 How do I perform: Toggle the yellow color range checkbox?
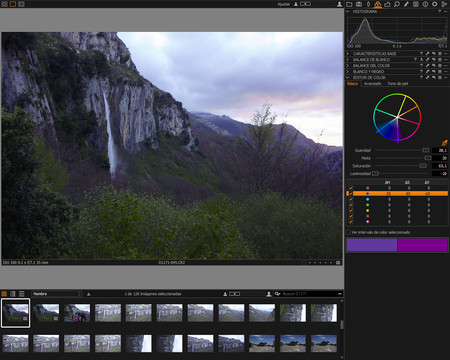(x=351, y=211)
